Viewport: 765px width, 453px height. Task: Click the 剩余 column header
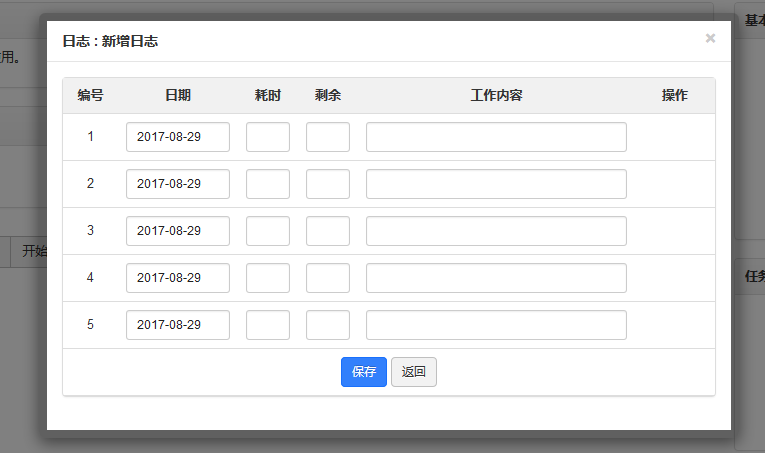328,95
